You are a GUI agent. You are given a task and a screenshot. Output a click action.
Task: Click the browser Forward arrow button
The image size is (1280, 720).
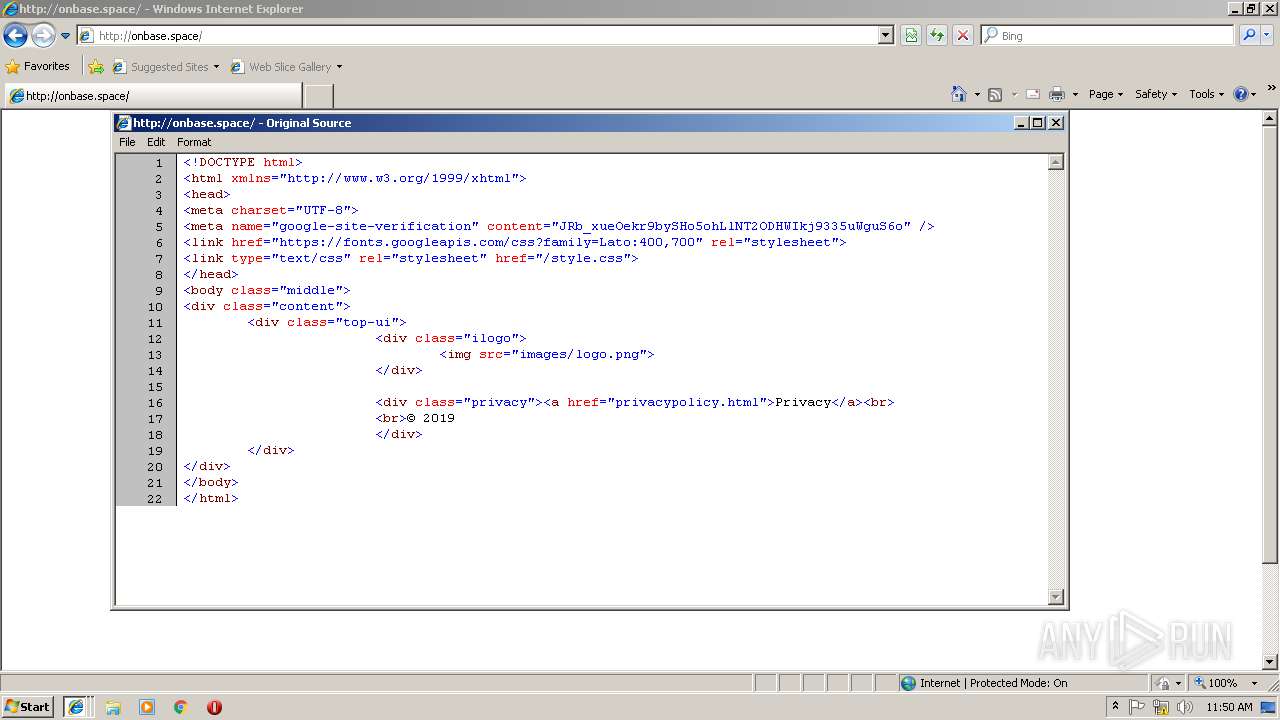coord(43,36)
